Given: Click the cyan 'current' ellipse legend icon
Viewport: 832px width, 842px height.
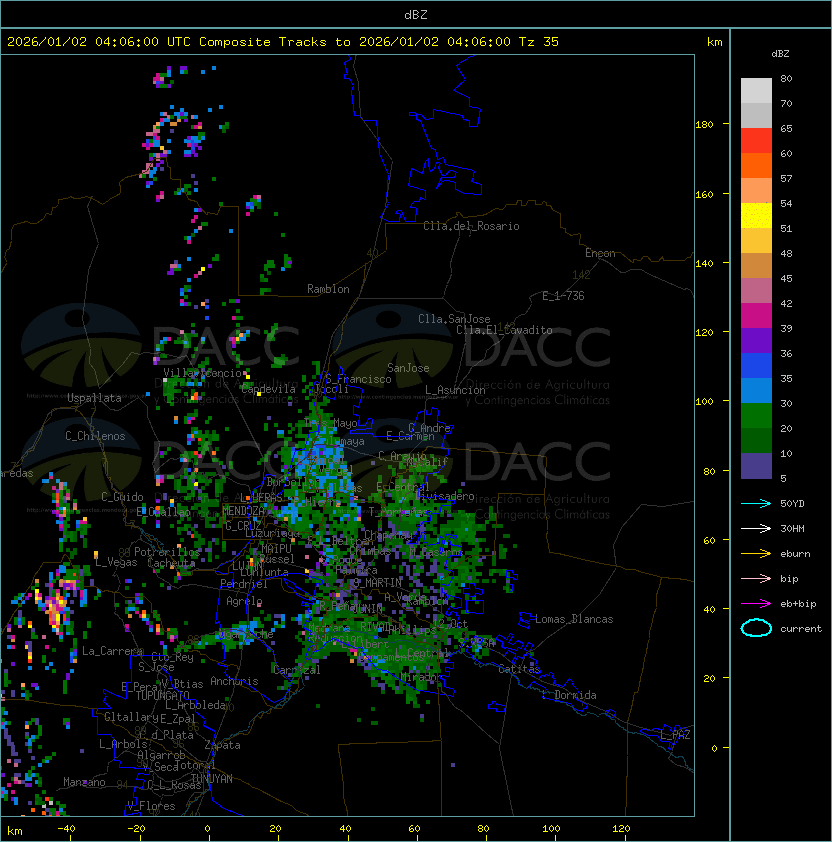Looking at the screenshot, I should (756, 628).
